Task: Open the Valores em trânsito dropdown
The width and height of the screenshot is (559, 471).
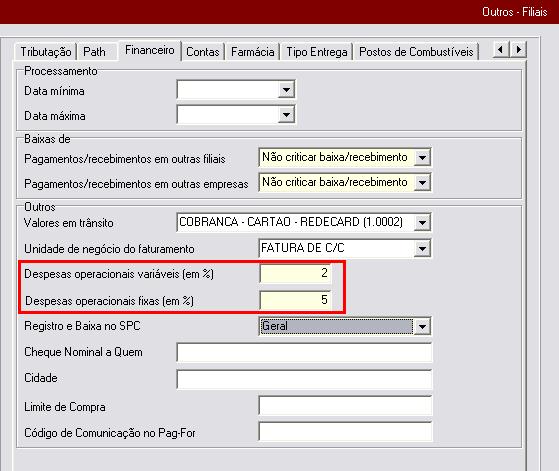Action: pyautogui.click(x=422, y=222)
